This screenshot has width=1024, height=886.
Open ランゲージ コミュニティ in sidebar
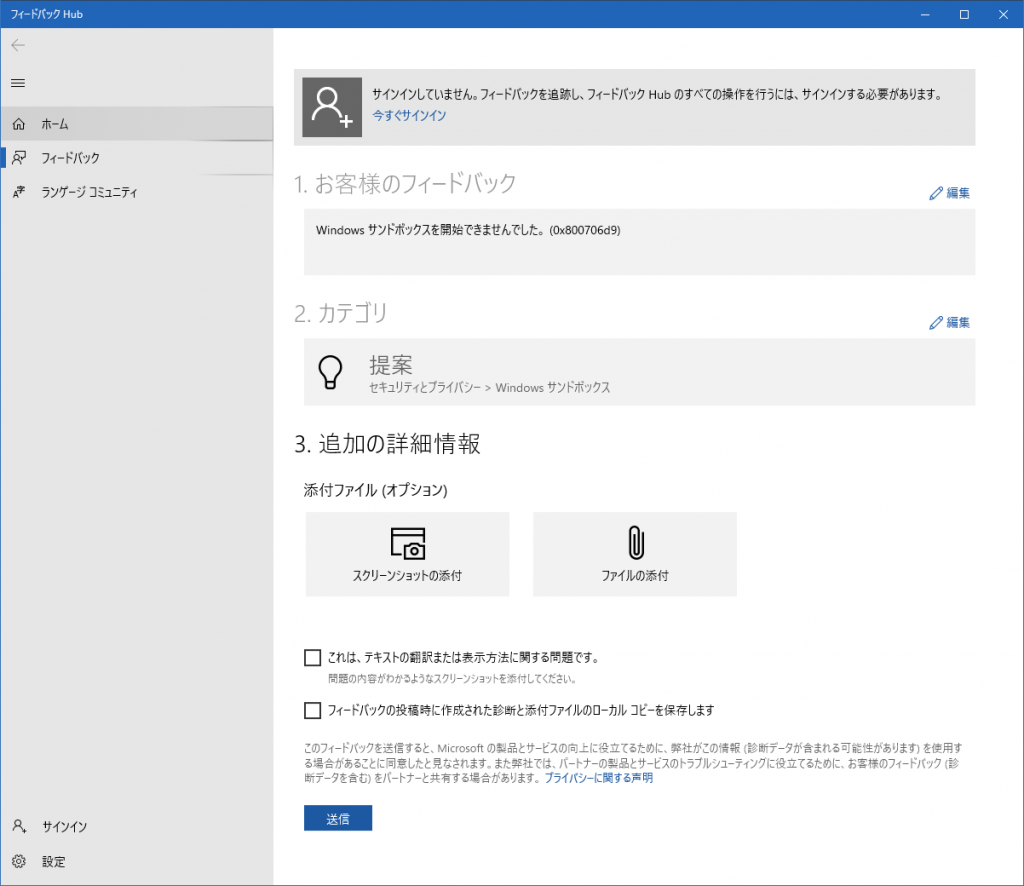point(89,192)
